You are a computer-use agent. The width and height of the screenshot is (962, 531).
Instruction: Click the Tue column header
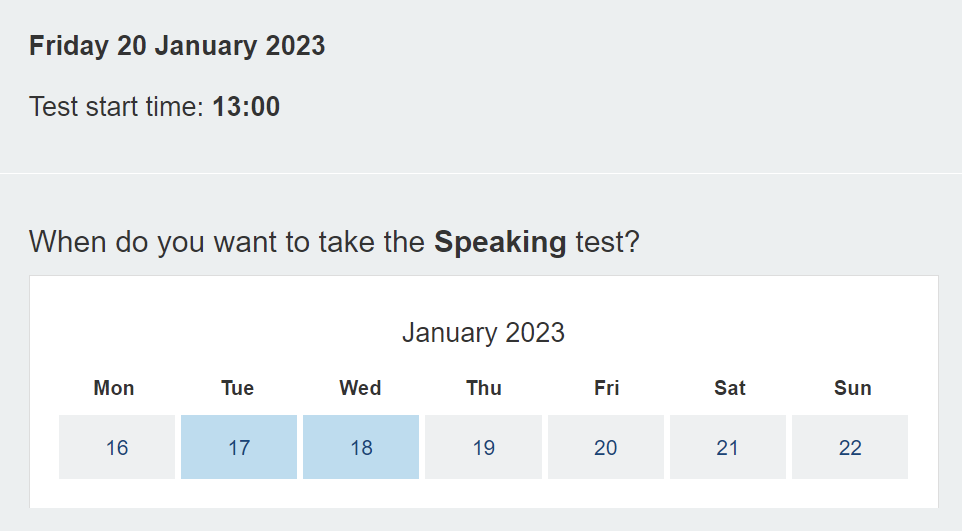pos(237,388)
